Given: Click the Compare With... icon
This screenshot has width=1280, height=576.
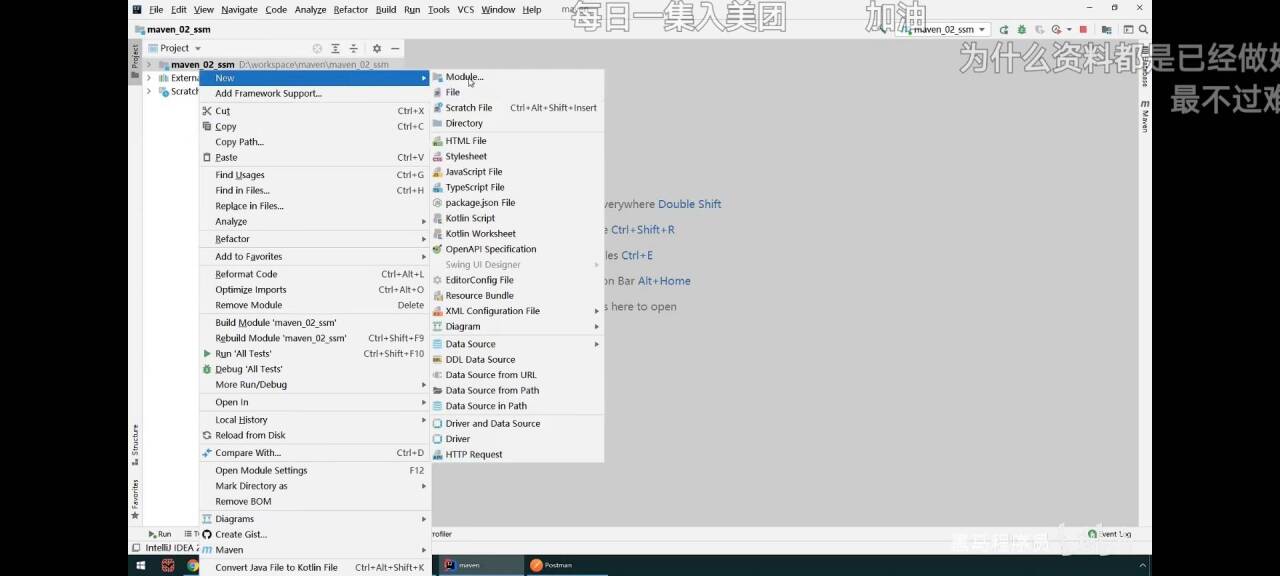Looking at the screenshot, I should tap(207, 453).
